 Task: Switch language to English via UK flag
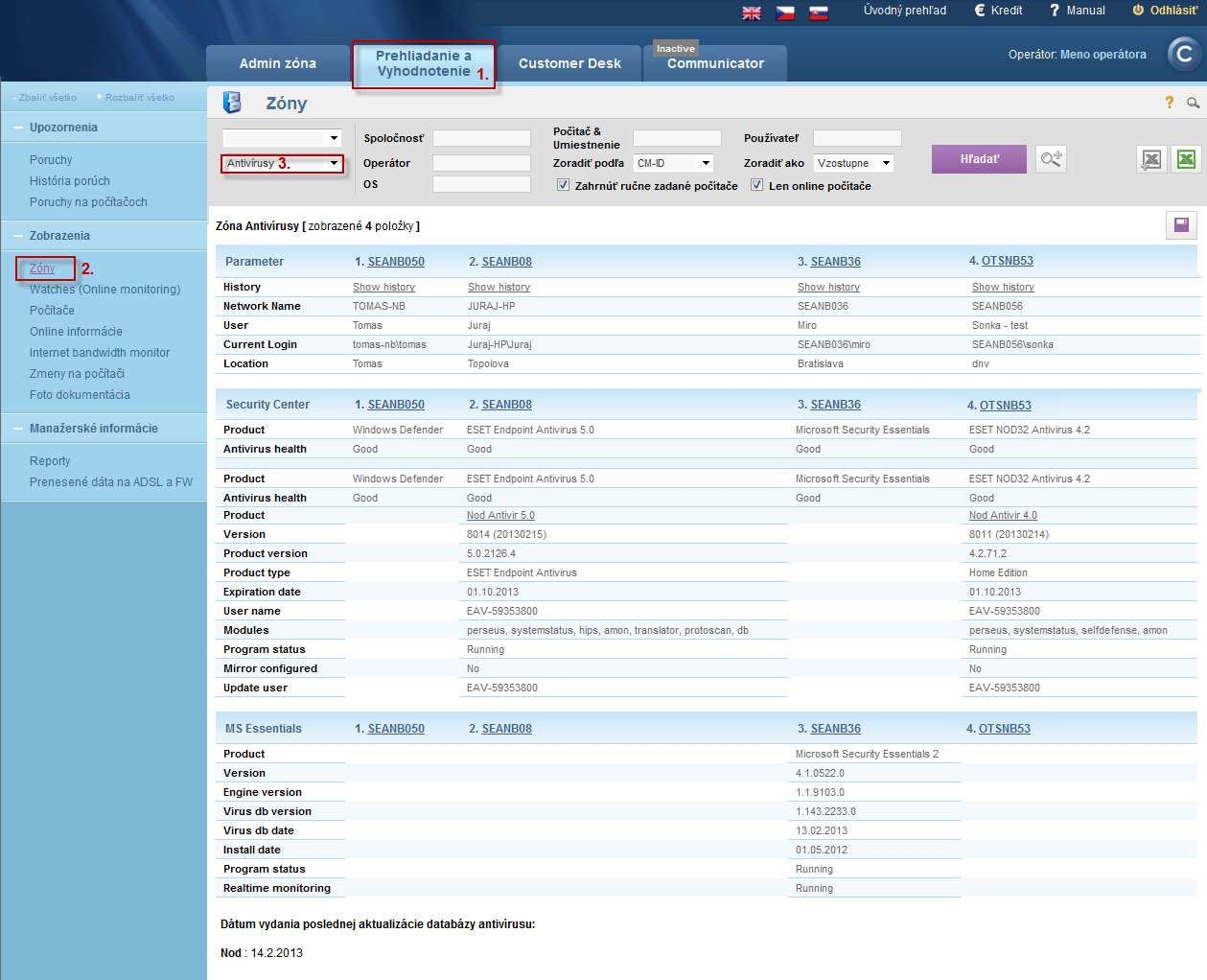752,12
